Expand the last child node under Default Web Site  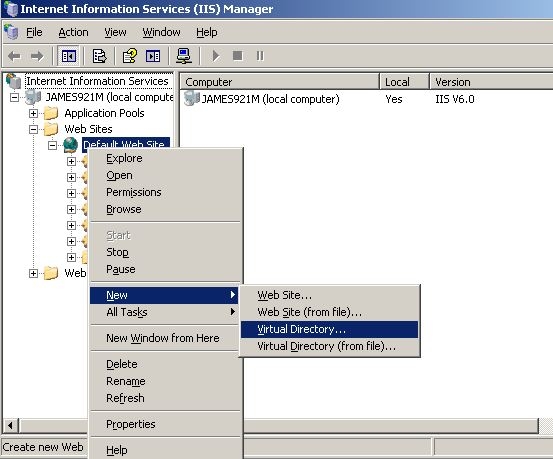pos(72,257)
